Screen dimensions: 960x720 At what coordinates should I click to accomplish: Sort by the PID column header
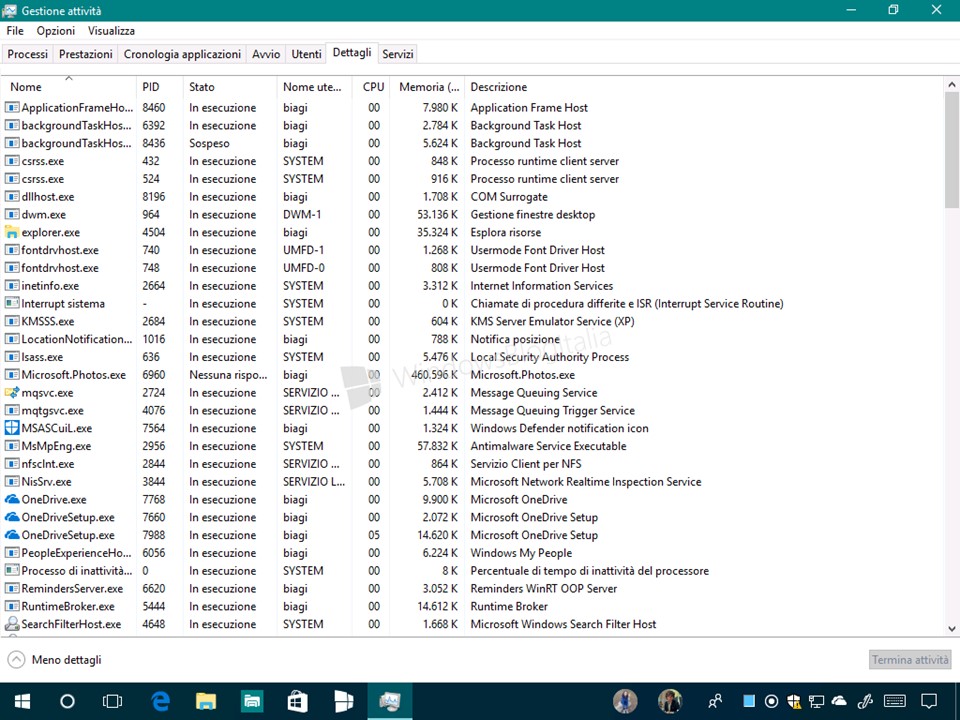[160, 87]
